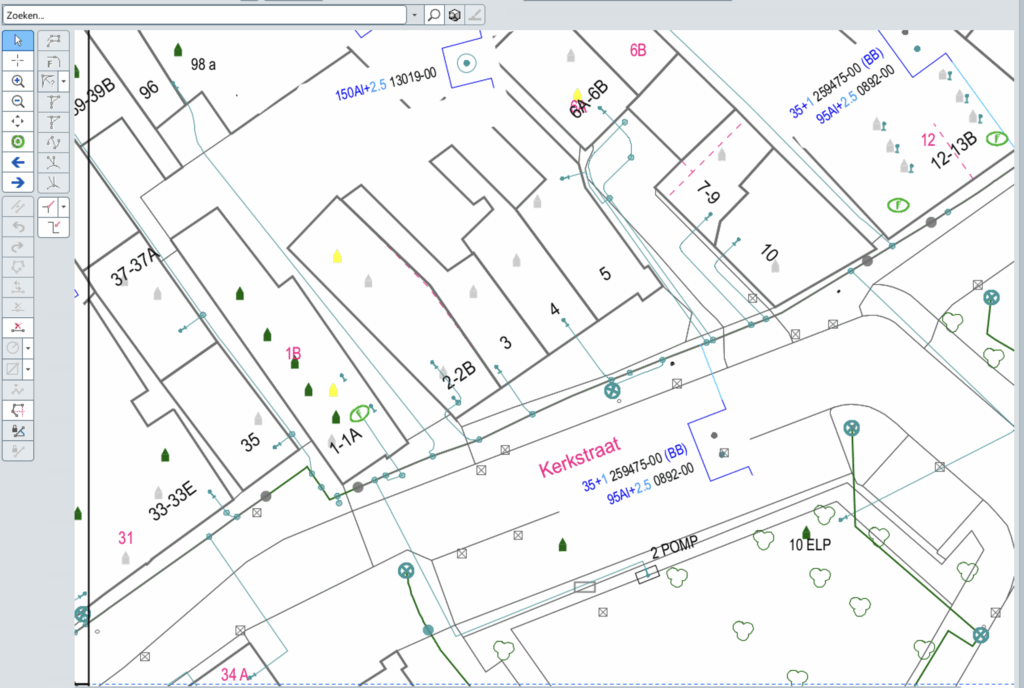Click the padlock edit tool icon

18,430
